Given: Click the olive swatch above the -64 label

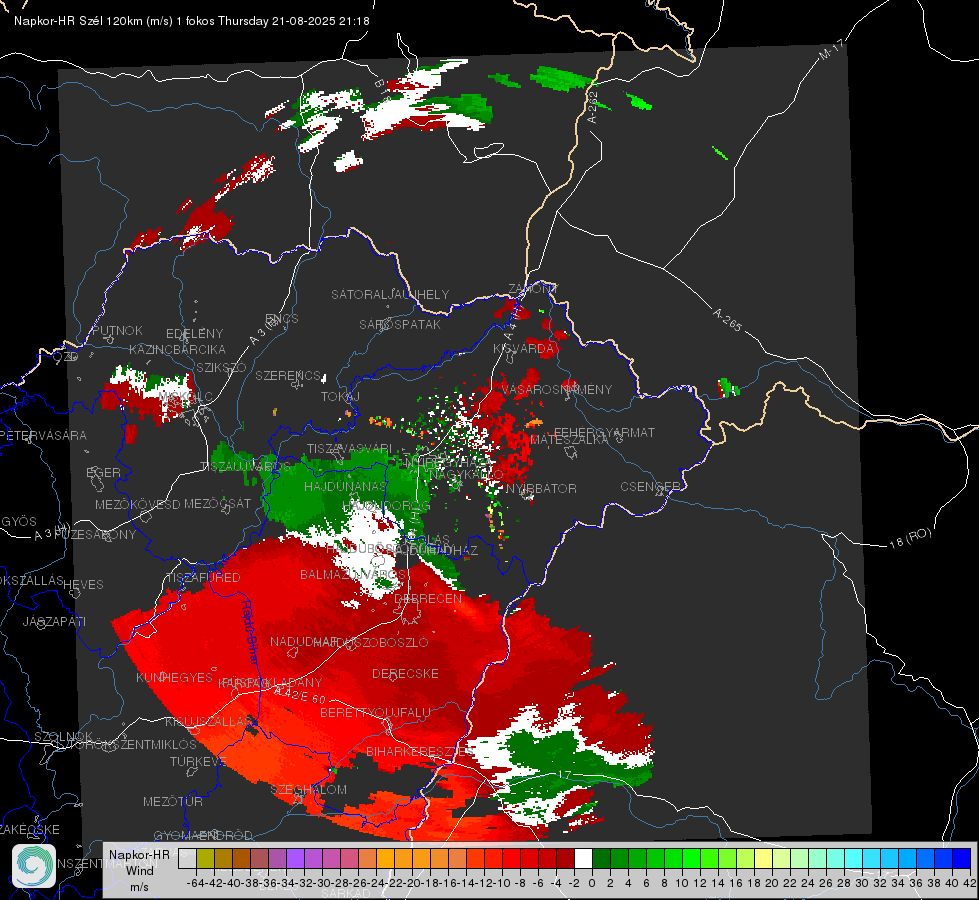Looking at the screenshot, I should pos(205,858).
